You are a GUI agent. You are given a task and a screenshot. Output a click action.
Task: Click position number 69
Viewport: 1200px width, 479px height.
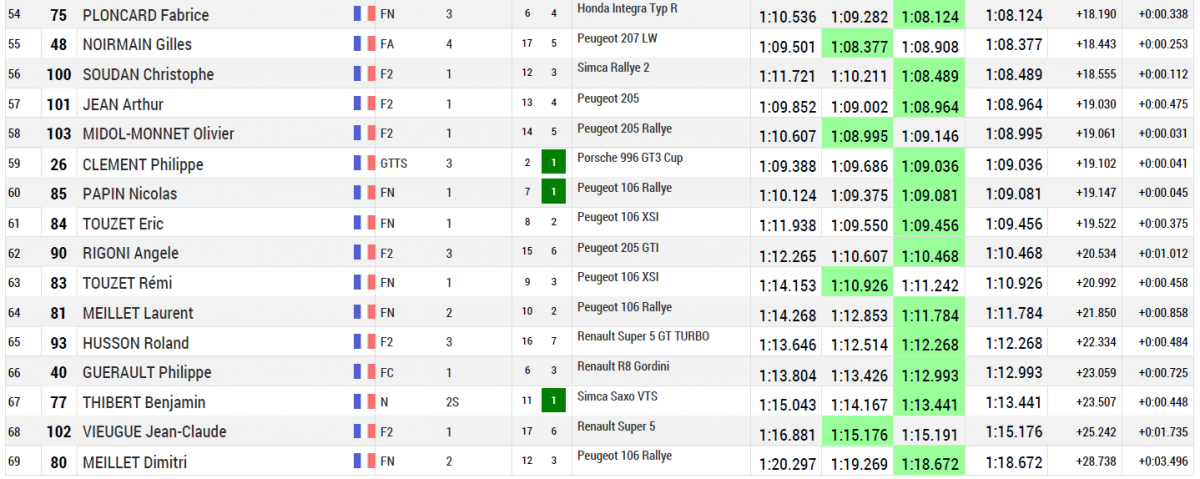pos(13,462)
